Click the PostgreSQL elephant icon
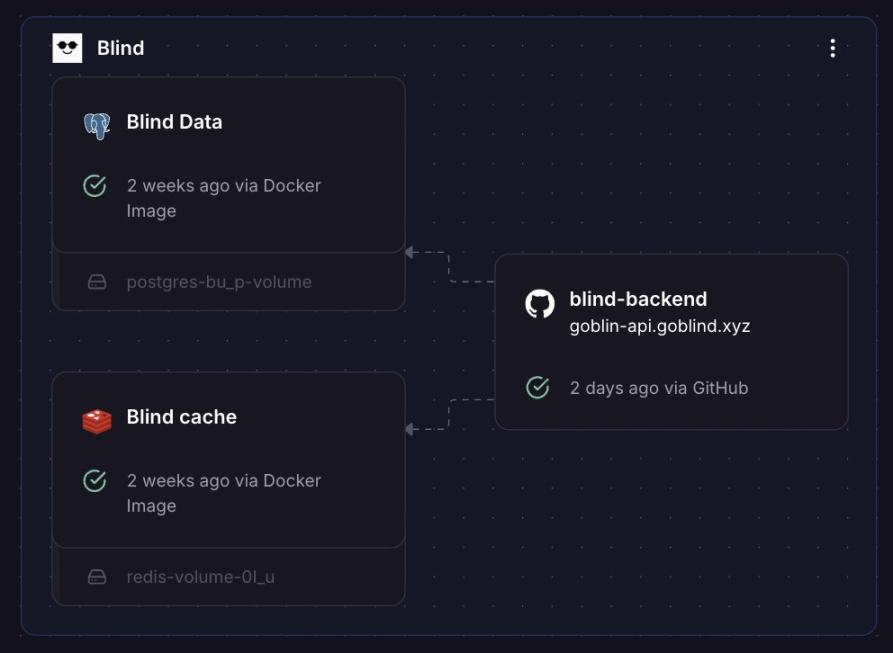The image size is (893, 653). [x=96, y=125]
